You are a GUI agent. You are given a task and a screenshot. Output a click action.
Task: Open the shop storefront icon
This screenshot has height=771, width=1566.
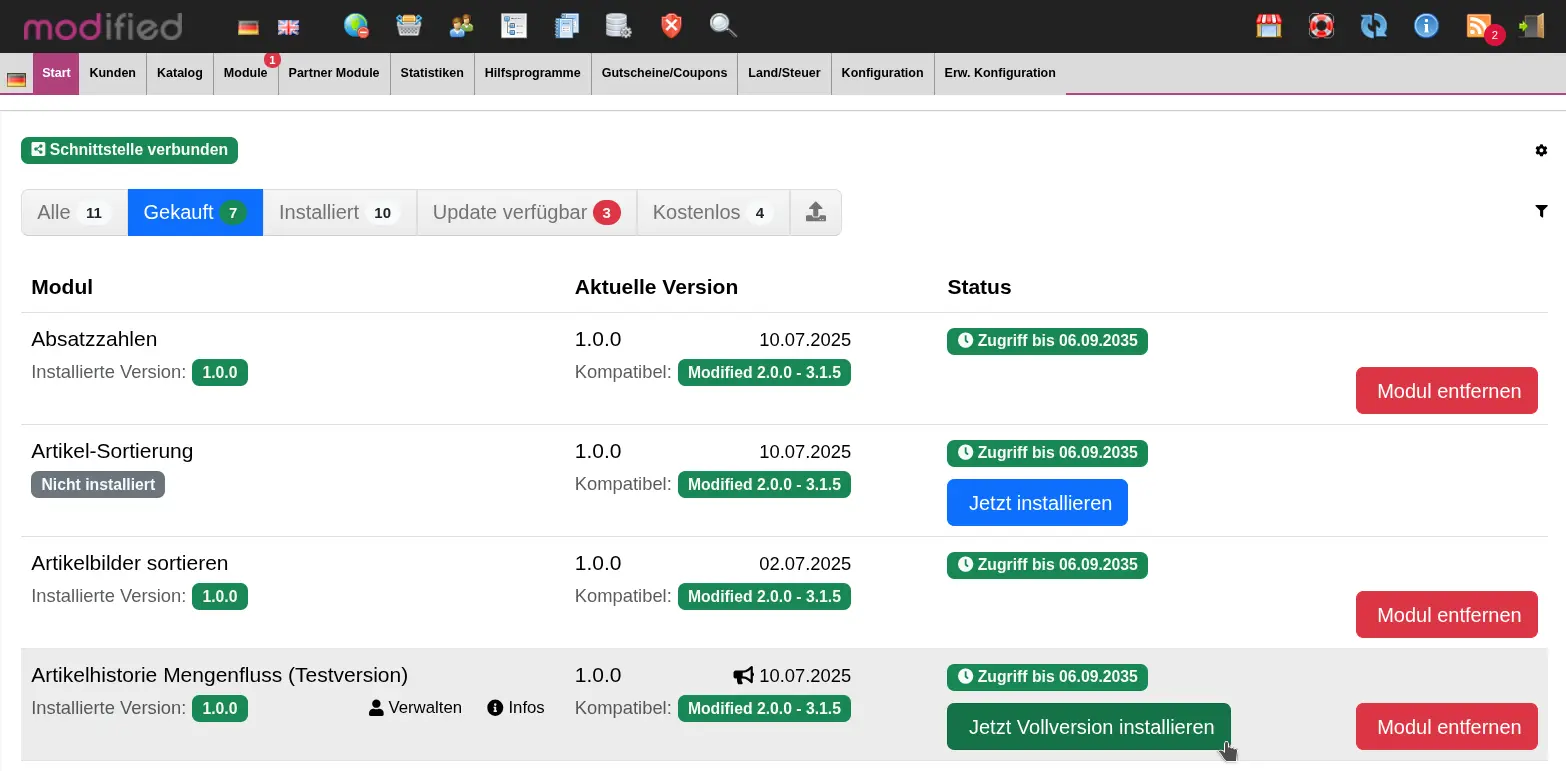(x=1269, y=26)
